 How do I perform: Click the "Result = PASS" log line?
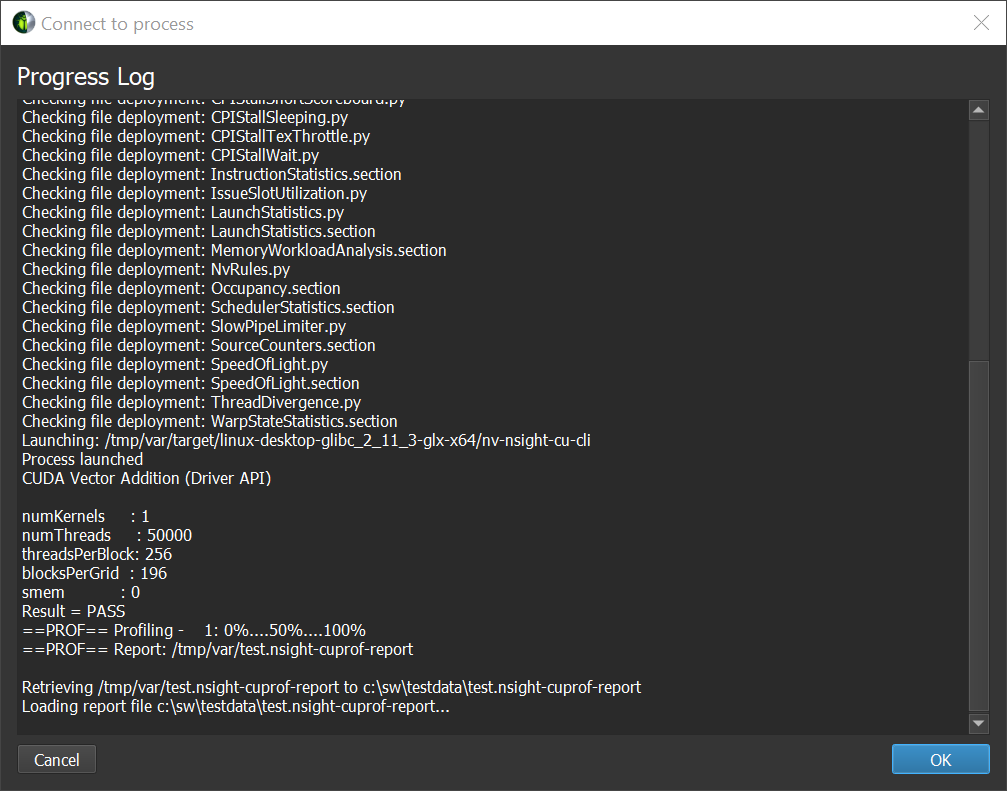[73, 611]
